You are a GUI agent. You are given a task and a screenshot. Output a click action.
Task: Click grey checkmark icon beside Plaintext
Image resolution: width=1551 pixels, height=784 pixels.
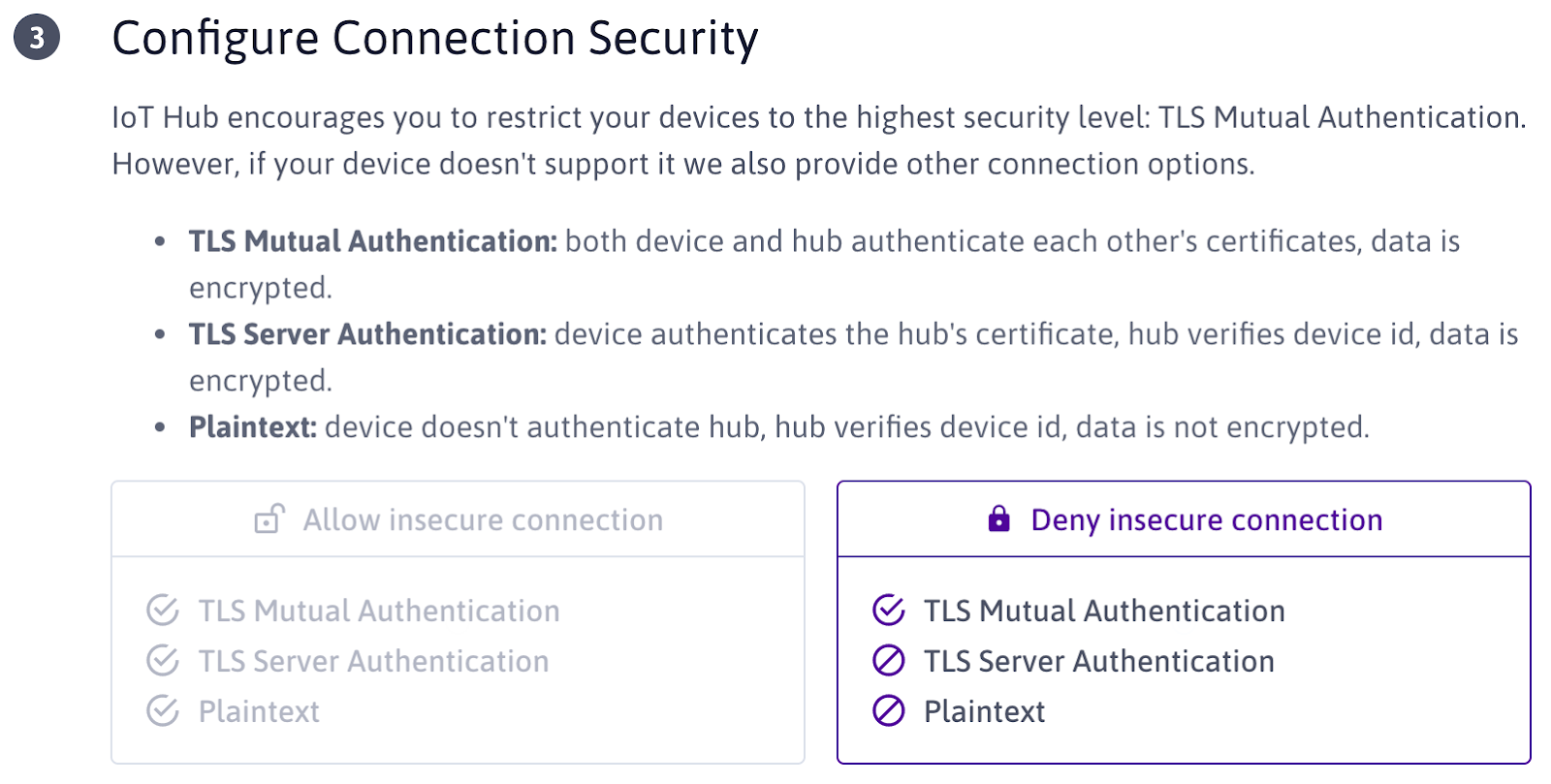point(163,711)
